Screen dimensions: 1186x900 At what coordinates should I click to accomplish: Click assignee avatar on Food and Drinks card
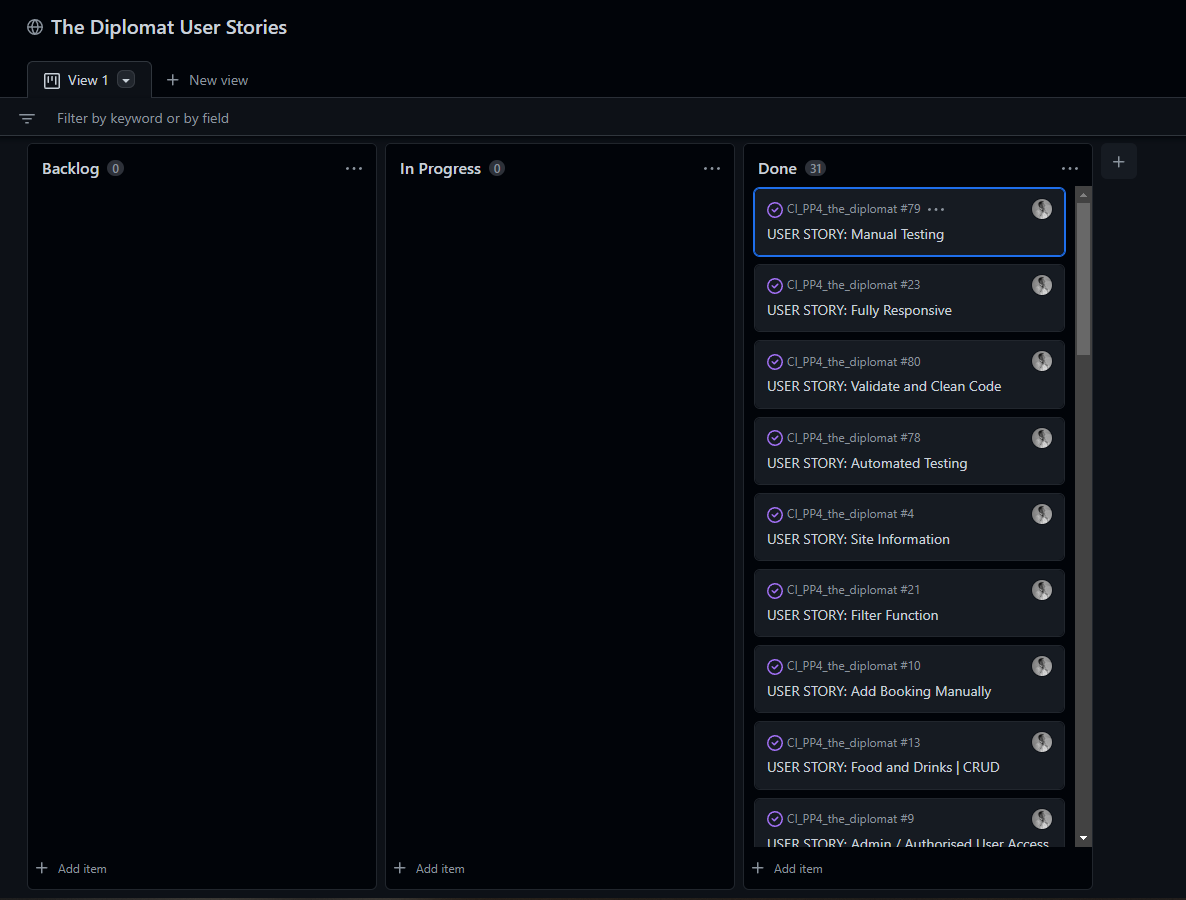click(1042, 743)
